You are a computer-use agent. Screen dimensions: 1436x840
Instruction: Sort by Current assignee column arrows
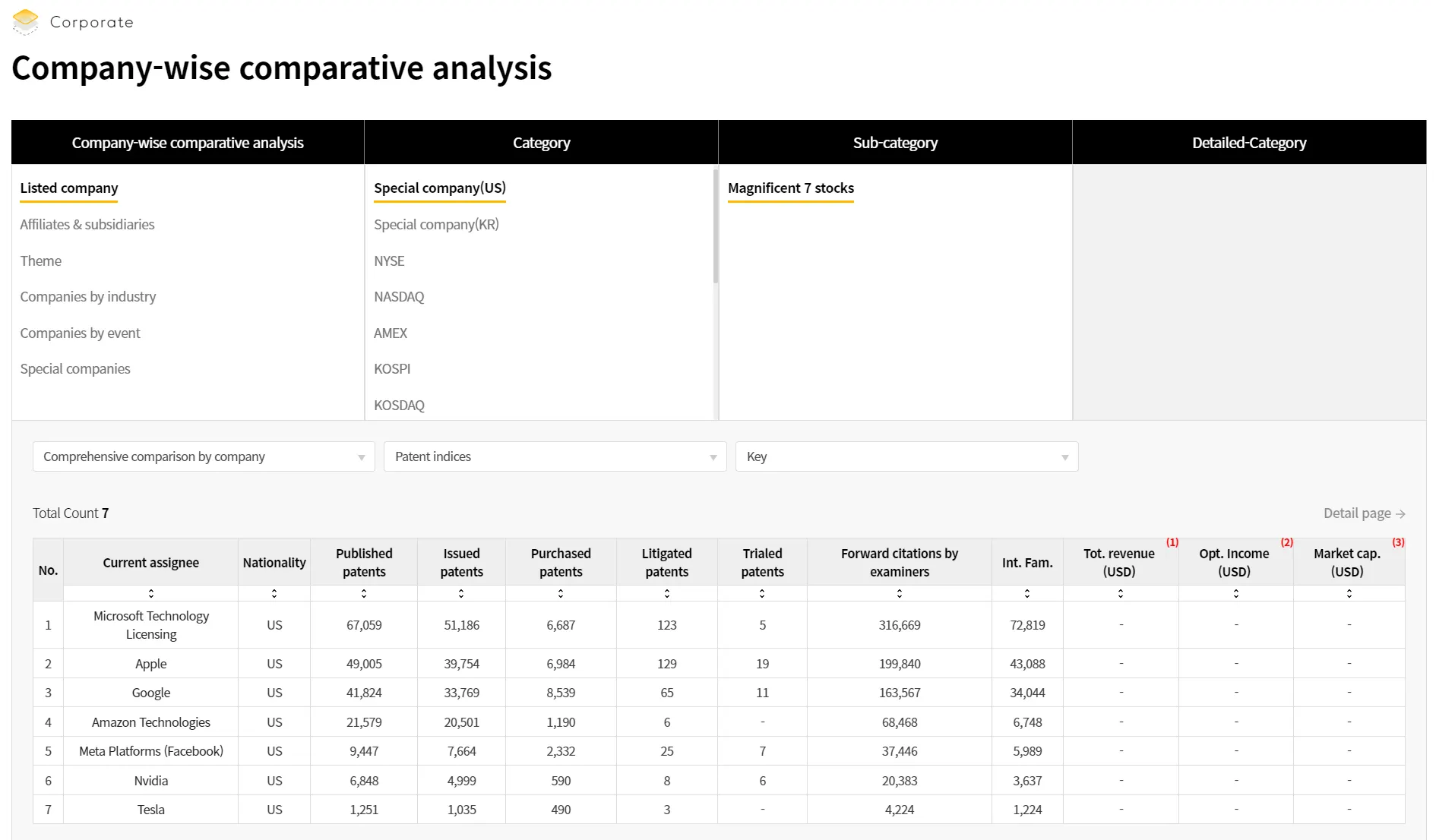[x=151, y=593]
